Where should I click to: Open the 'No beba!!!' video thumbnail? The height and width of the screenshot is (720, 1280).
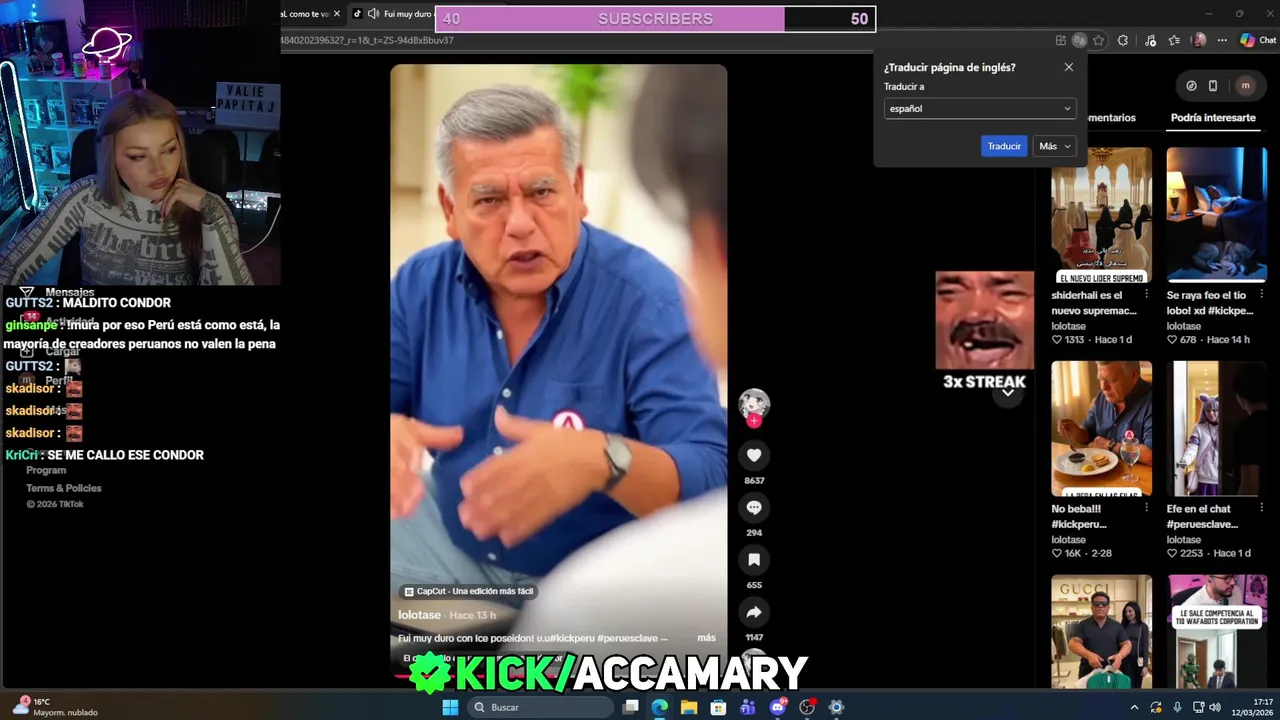click(1101, 429)
